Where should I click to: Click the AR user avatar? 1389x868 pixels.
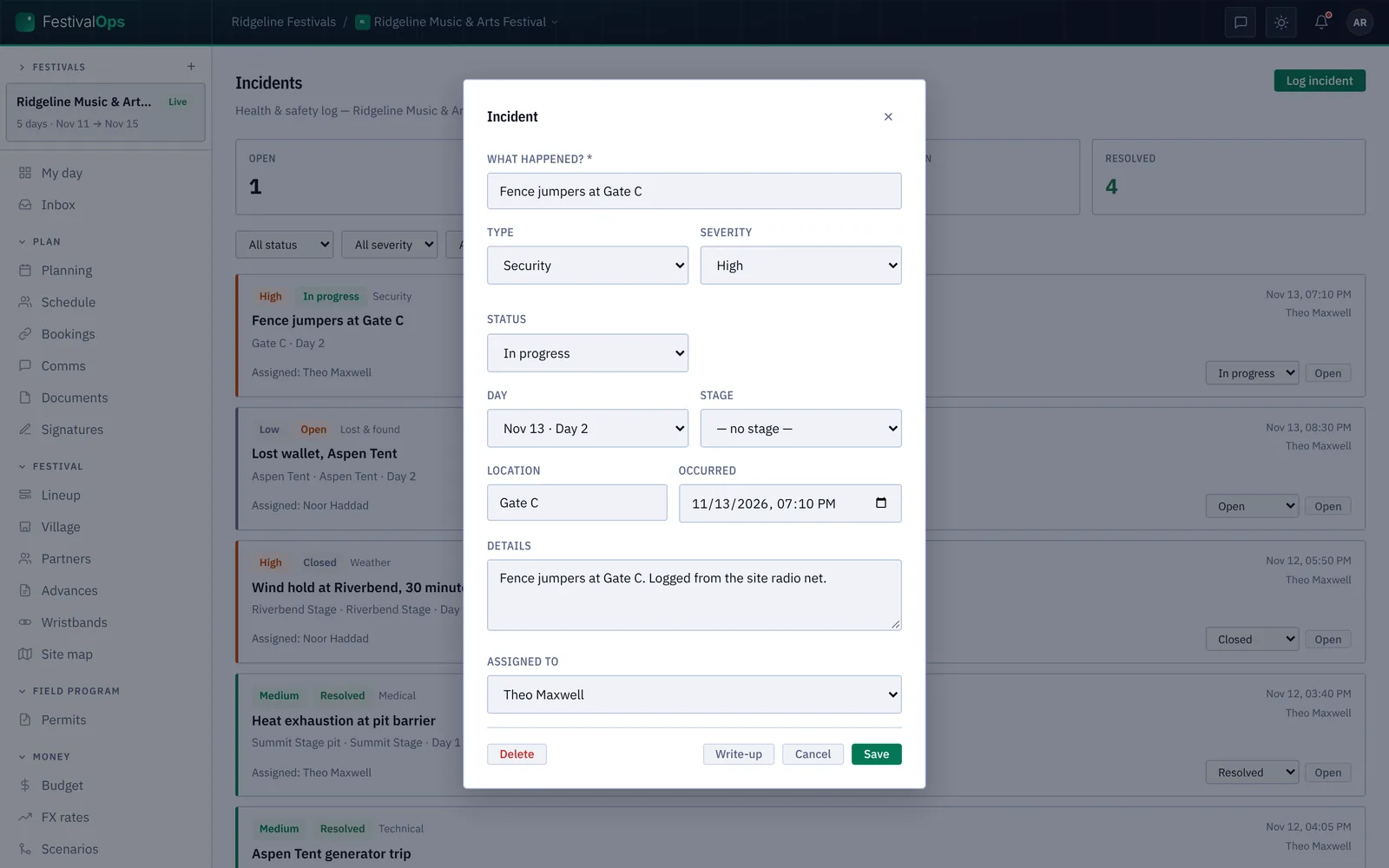coord(1359,23)
